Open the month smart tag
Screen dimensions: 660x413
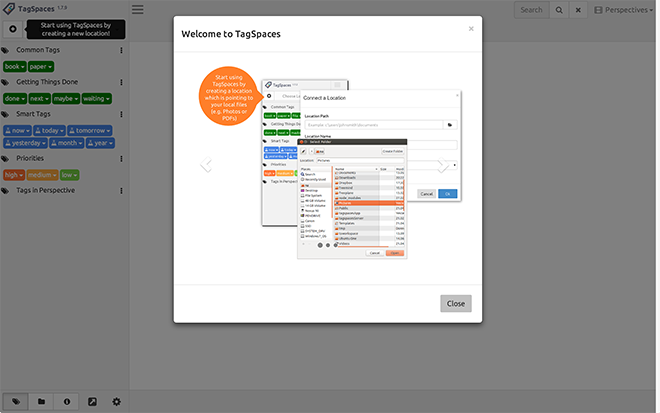pyautogui.click(x=67, y=143)
